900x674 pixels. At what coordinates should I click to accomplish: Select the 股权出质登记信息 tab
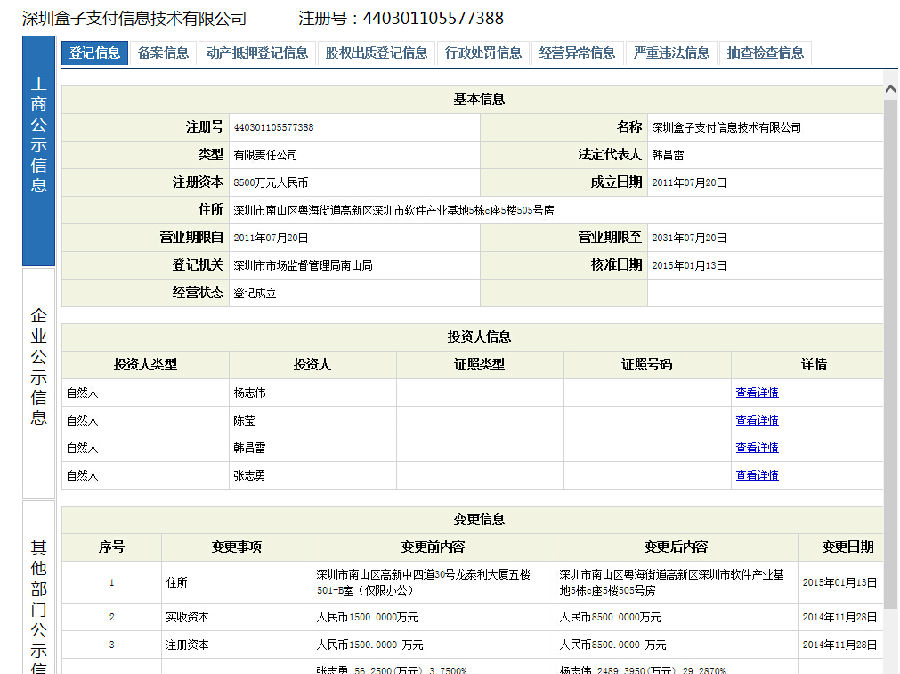click(x=377, y=53)
